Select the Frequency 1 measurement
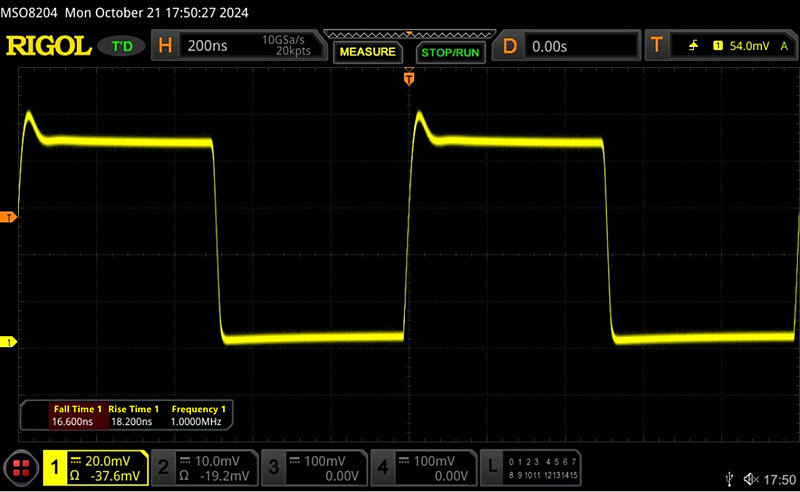The image size is (800, 492). [198, 415]
